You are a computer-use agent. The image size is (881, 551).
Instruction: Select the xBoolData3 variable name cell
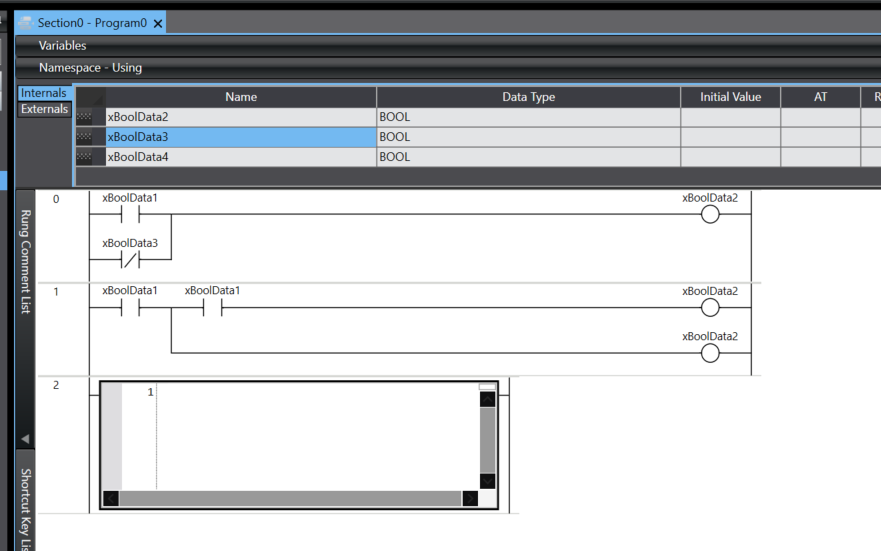point(241,137)
